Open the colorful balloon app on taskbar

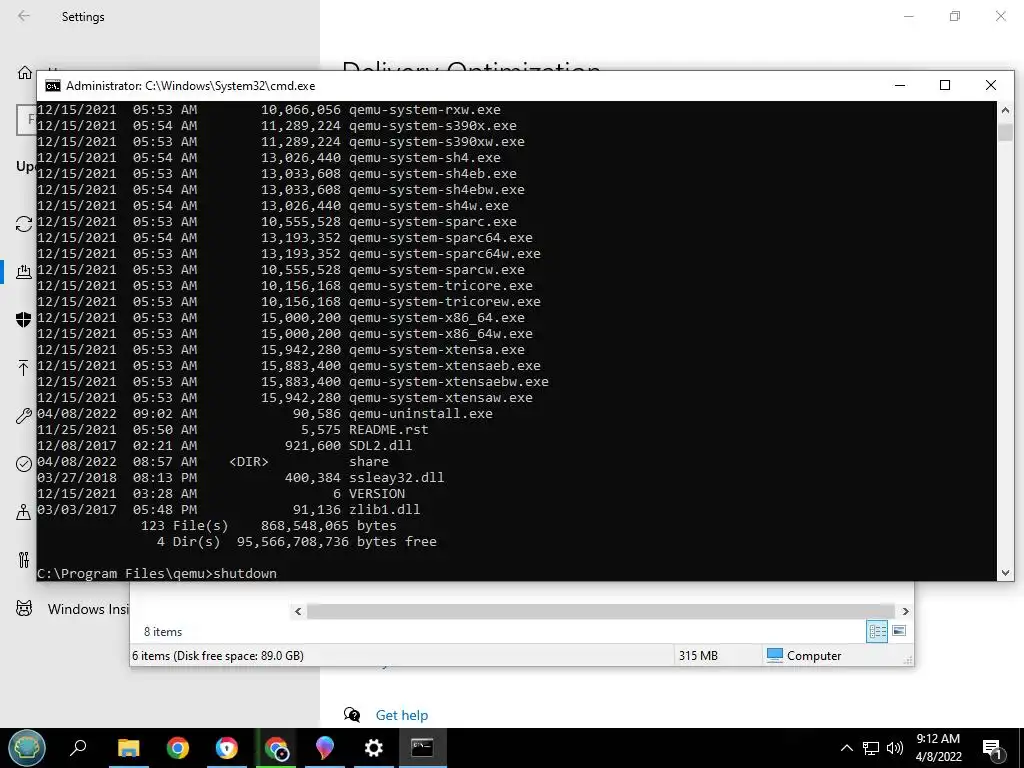coord(325,748)
